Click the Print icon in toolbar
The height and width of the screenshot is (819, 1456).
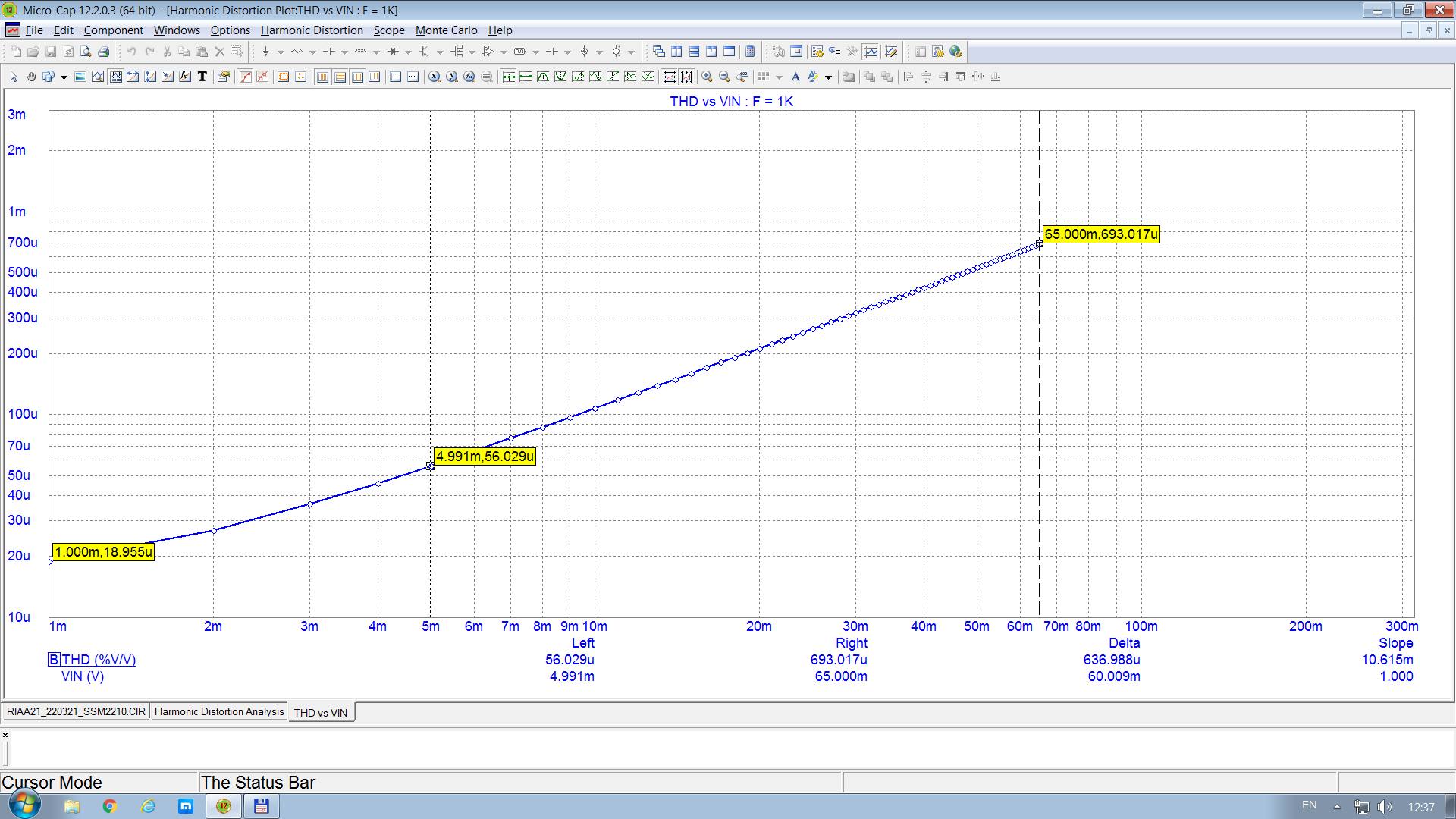point(104,52)
